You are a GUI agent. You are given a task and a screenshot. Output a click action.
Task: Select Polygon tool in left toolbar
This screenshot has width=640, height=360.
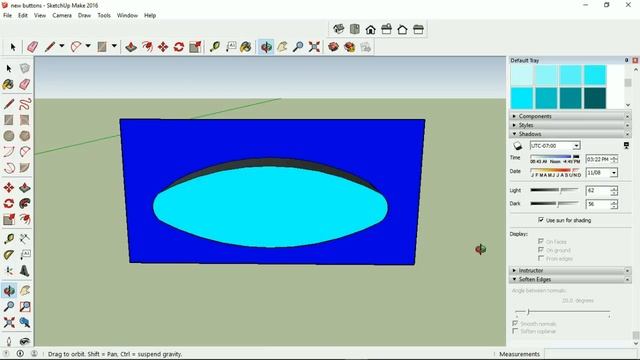click(x=25, y=136)
